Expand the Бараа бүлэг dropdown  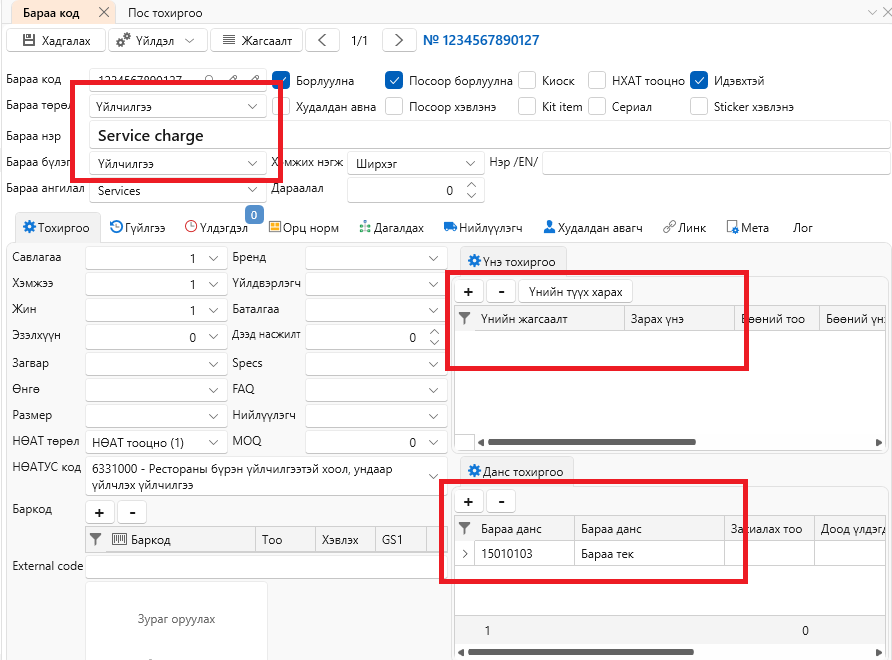[253, 163]
